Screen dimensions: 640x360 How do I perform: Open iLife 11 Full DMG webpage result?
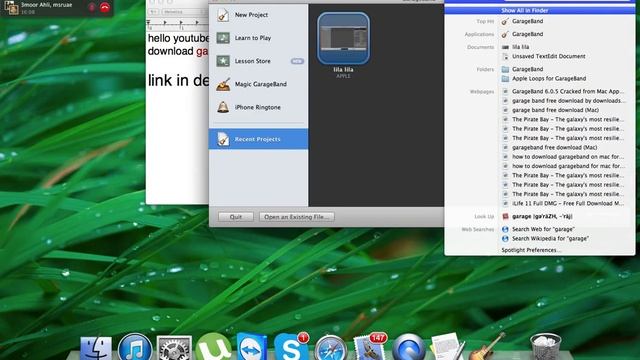point(567,203)
